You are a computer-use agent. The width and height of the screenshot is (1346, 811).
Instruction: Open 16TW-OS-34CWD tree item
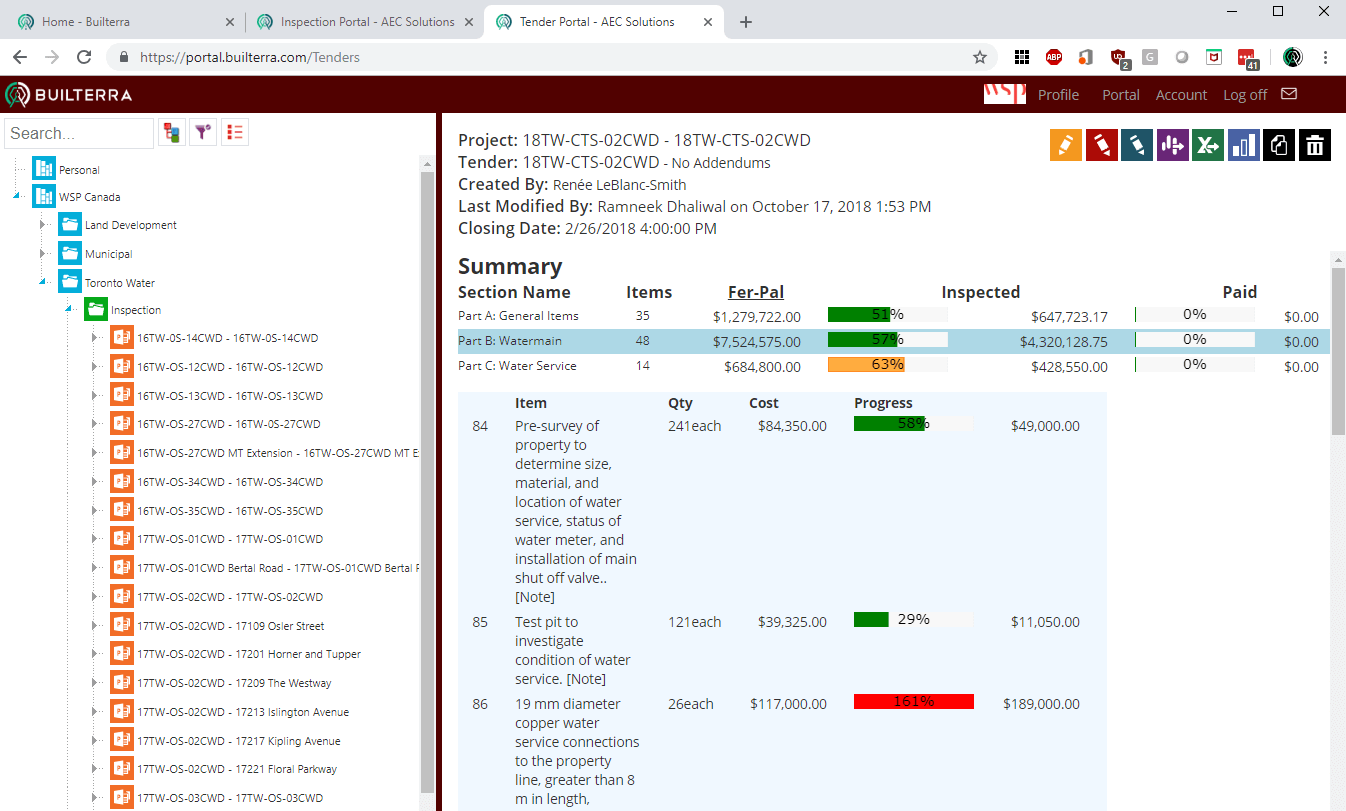coord(230,482)
